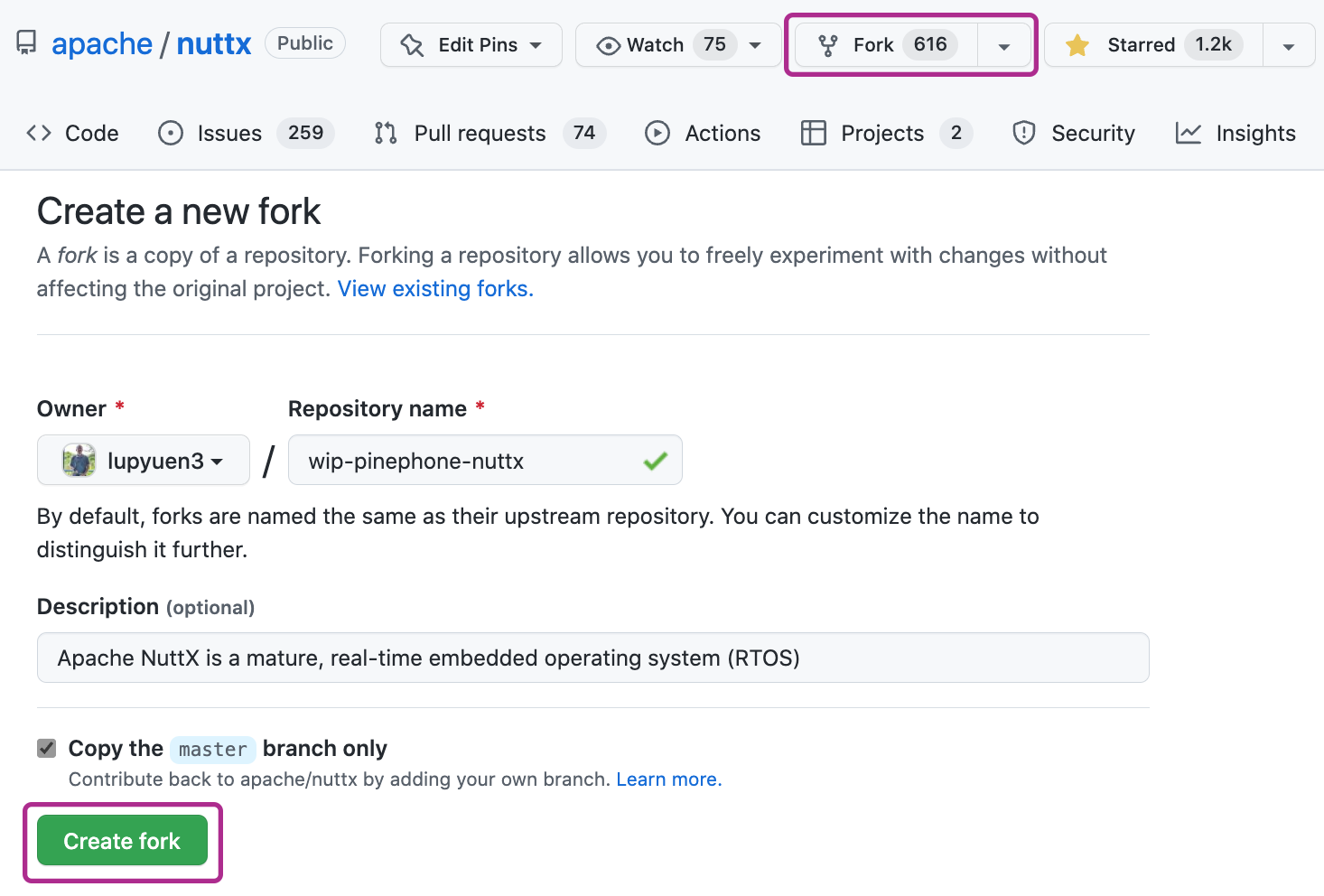Switch to the Projects tab
The width and height of the screenshot is (1324, 896).
tap(887, 134)
